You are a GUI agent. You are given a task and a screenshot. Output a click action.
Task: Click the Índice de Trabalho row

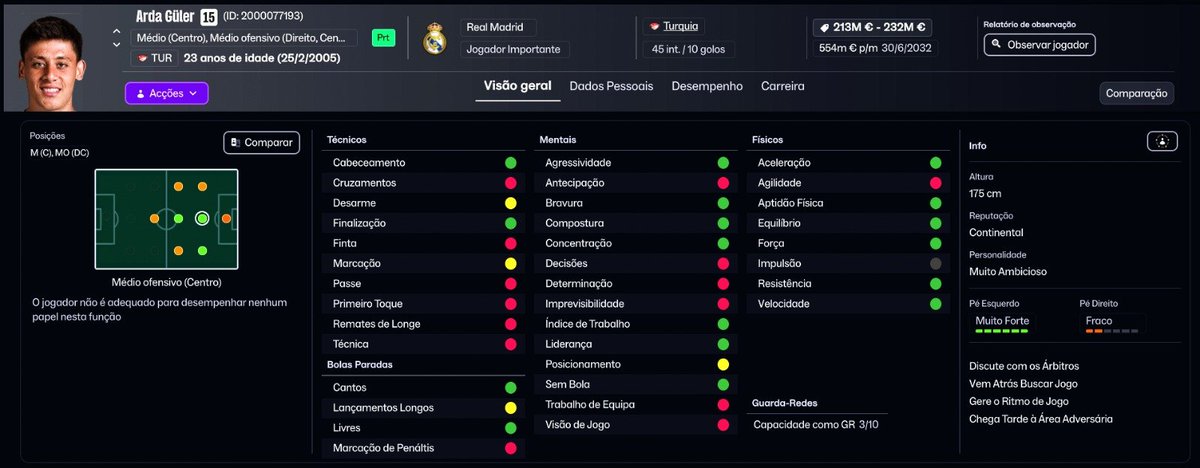point(636,324)
